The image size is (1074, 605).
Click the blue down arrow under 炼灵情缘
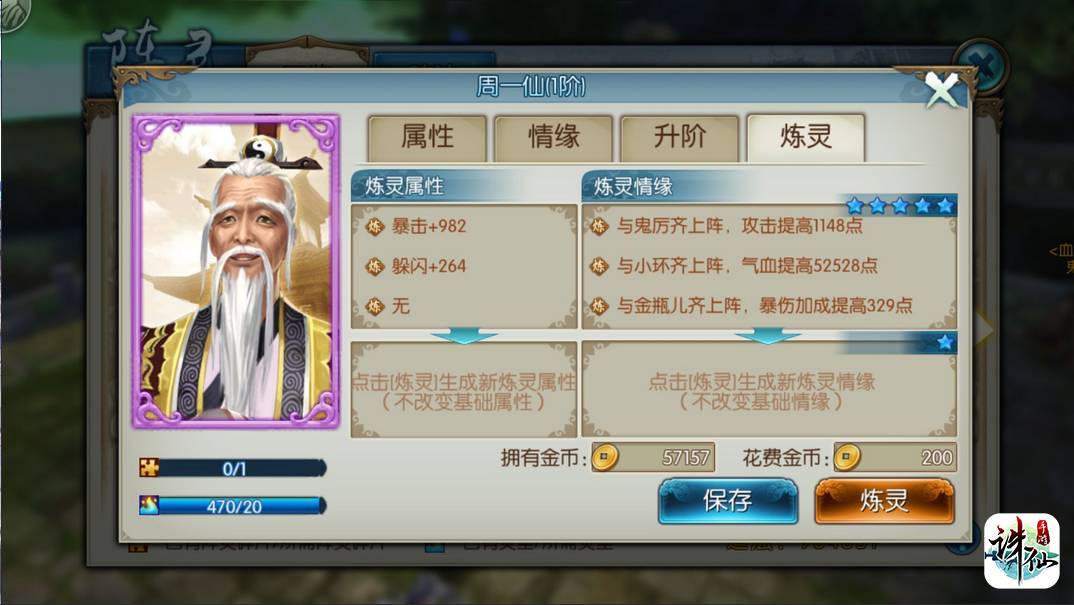coord(767,336)
